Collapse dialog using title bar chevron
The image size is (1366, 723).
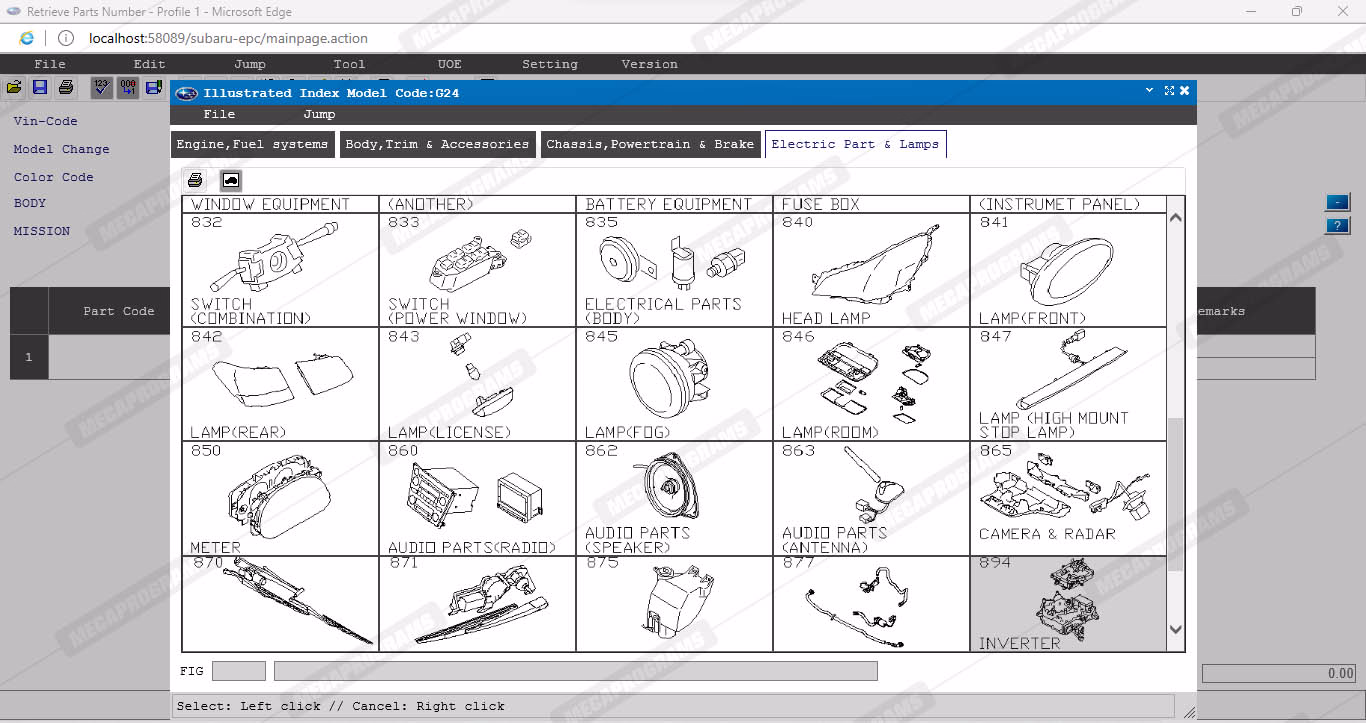click(x=1150, y=91)
